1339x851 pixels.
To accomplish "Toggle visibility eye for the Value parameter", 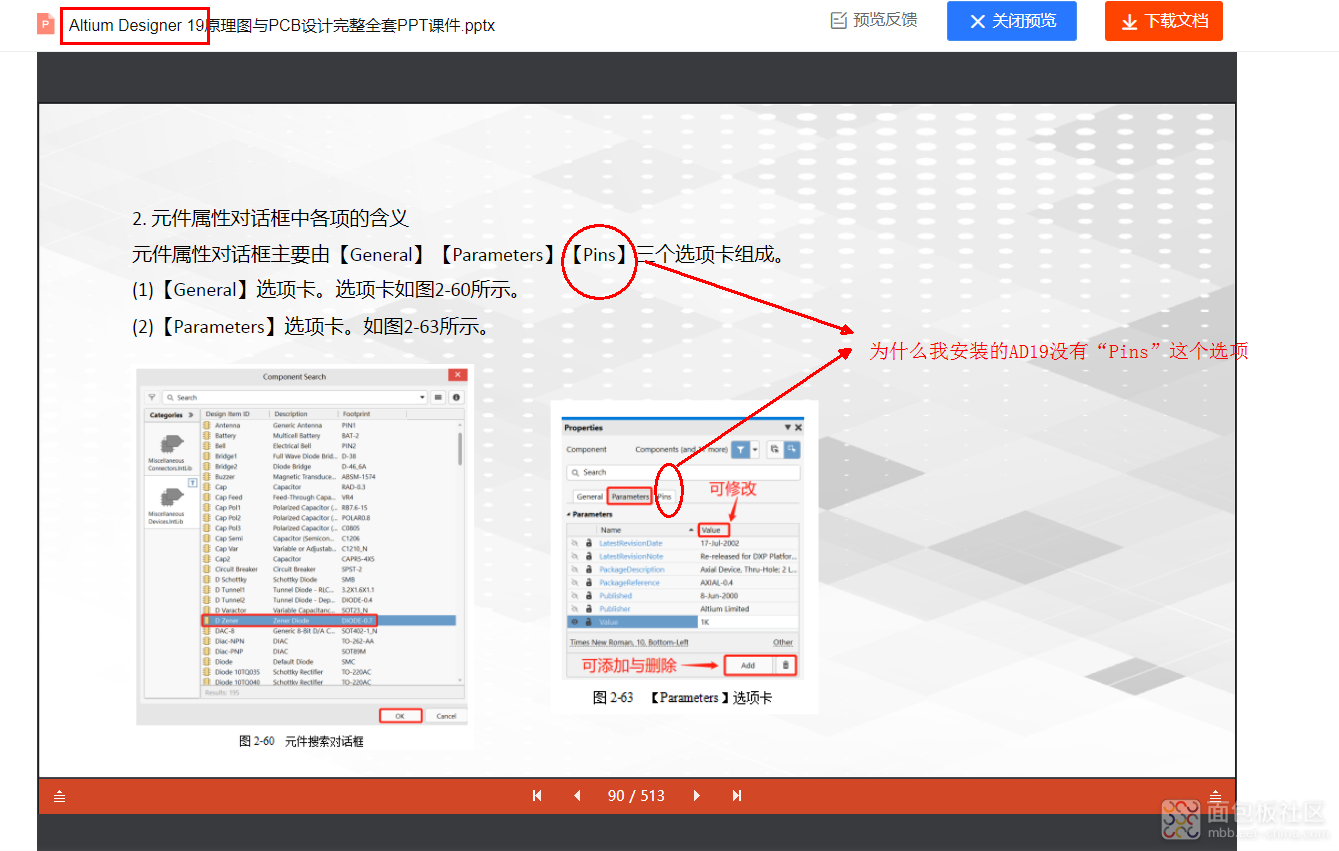I will coord(574,622).
